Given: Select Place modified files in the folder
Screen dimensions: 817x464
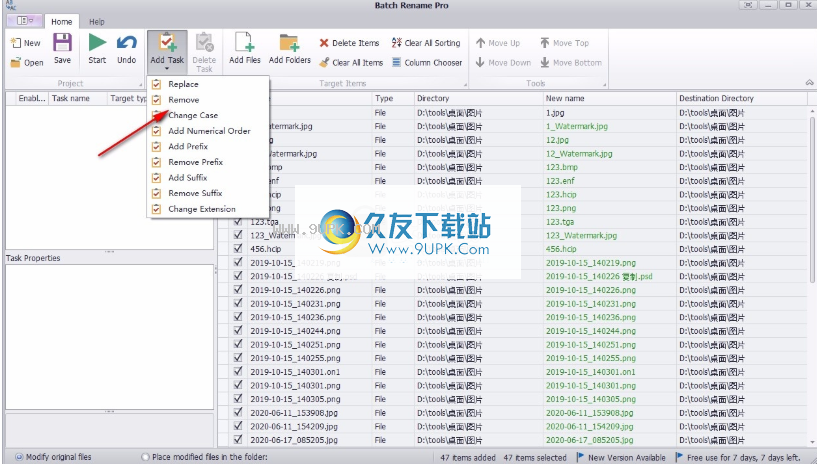Looking at the screenshot, I should [145, 457].
